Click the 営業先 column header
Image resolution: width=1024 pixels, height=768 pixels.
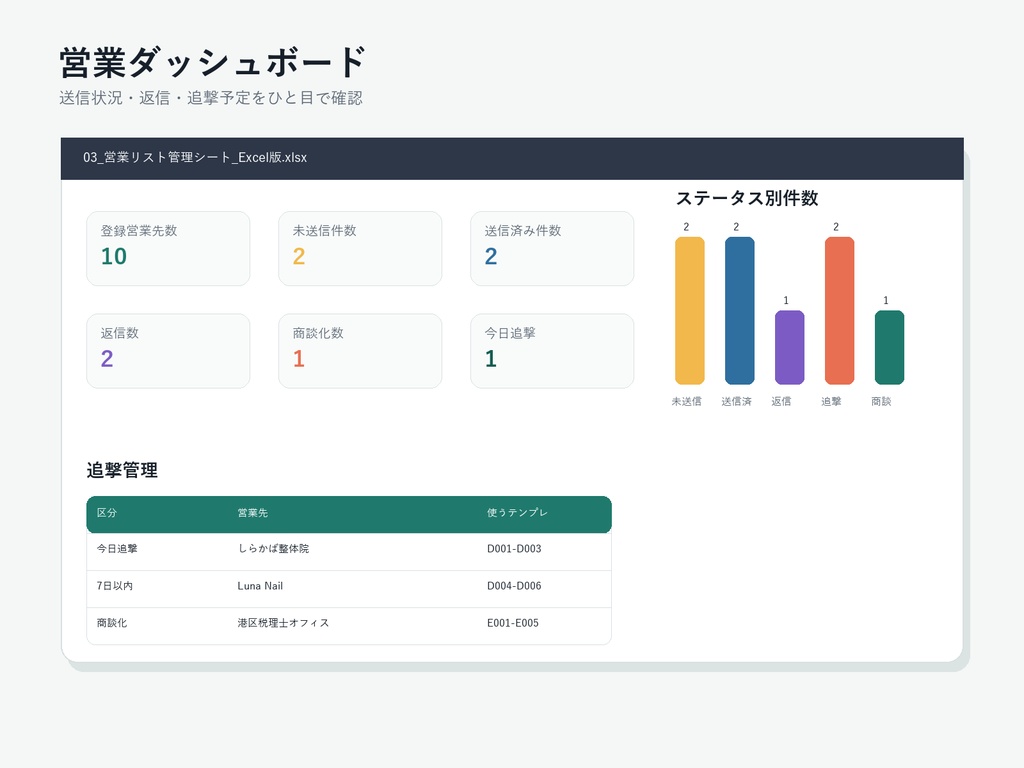point(253,513)
